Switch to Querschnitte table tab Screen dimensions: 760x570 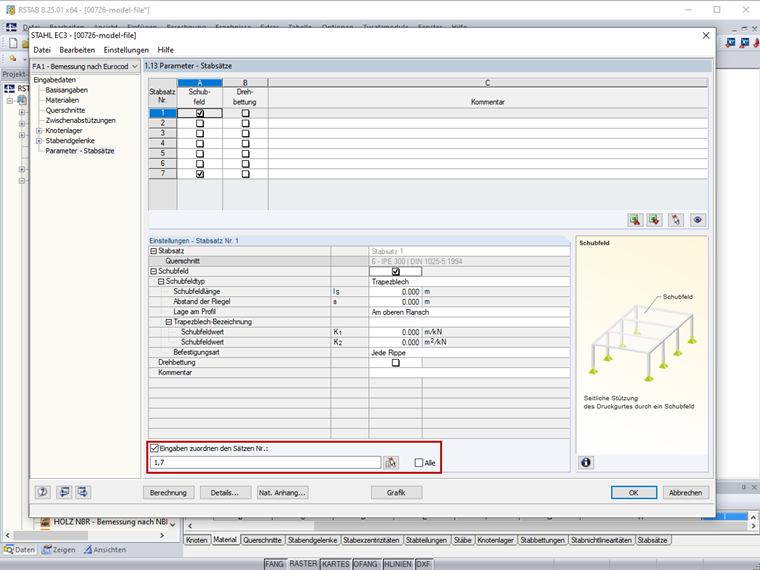(x=262, y=540)
